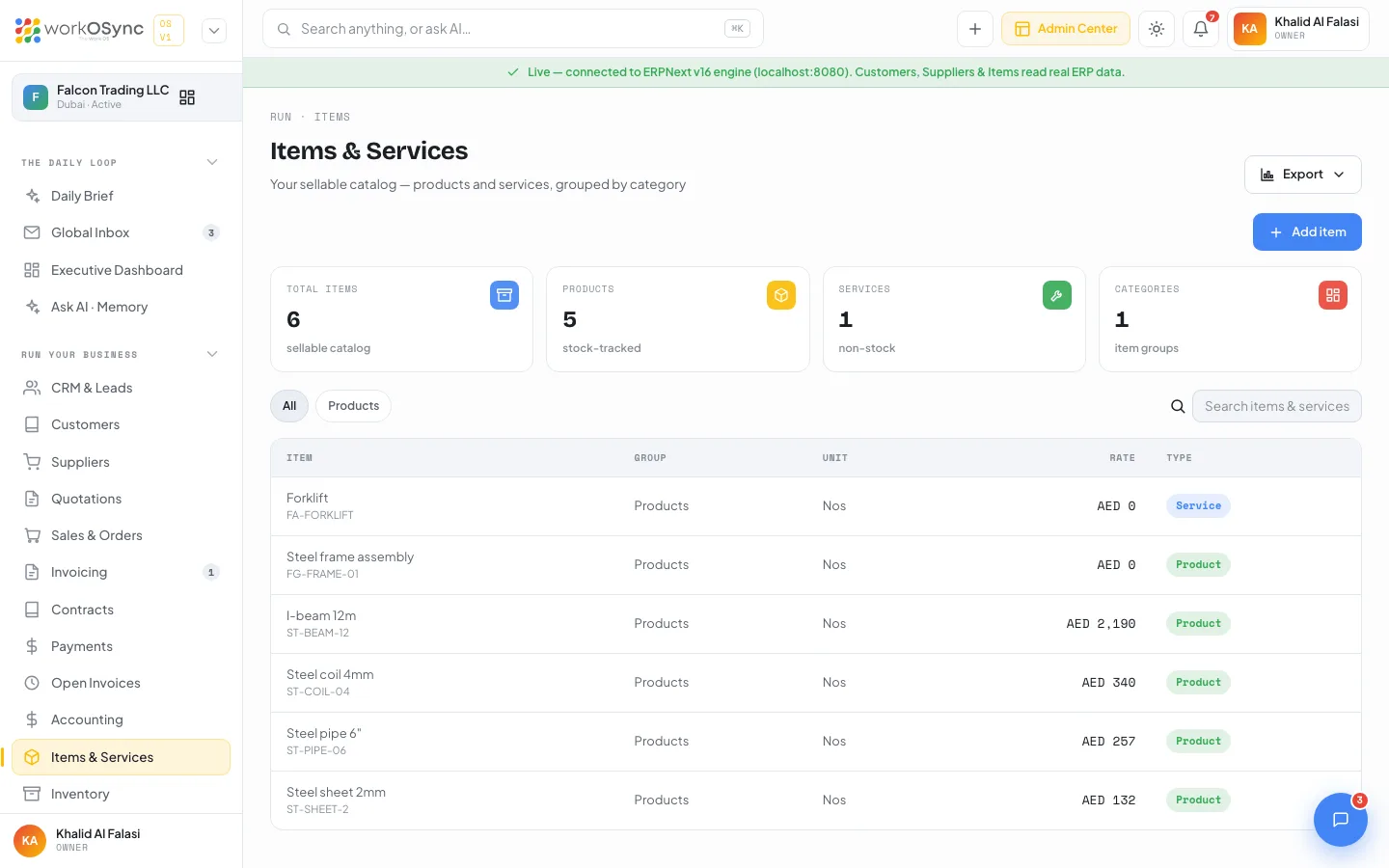Toggle the light/dark theme sun icon

[1157, 29]
